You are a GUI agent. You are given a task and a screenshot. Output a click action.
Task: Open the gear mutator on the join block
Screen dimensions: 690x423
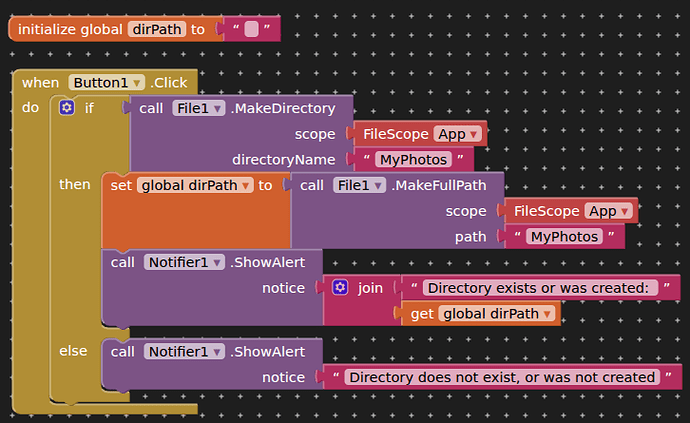coord(340,288)
